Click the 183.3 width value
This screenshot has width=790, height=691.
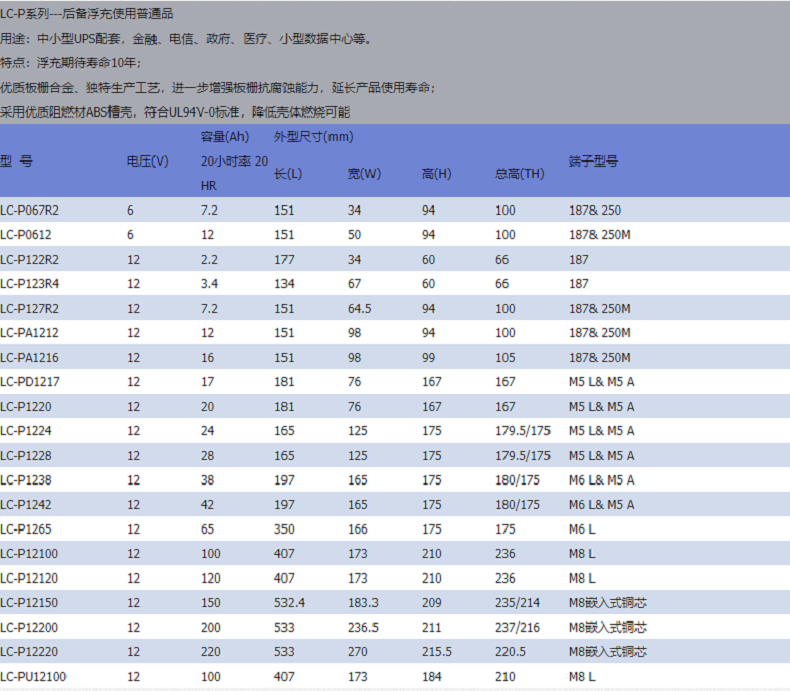(363, 603)
